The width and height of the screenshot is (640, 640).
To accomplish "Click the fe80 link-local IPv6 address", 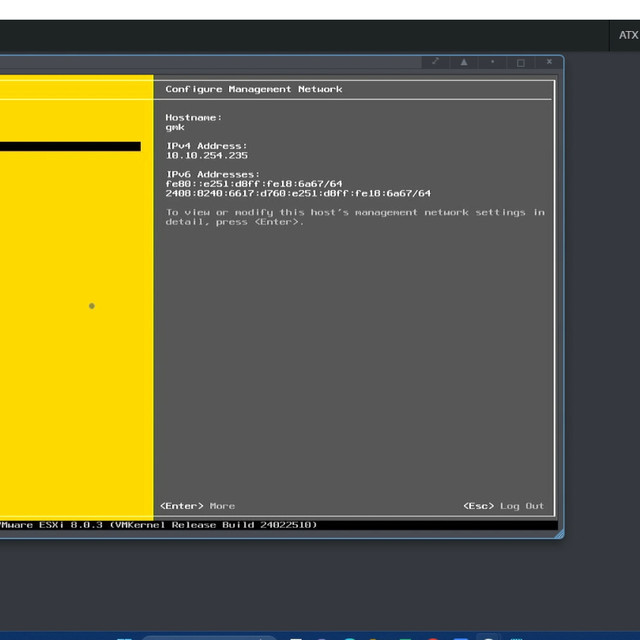I will 254,184.
